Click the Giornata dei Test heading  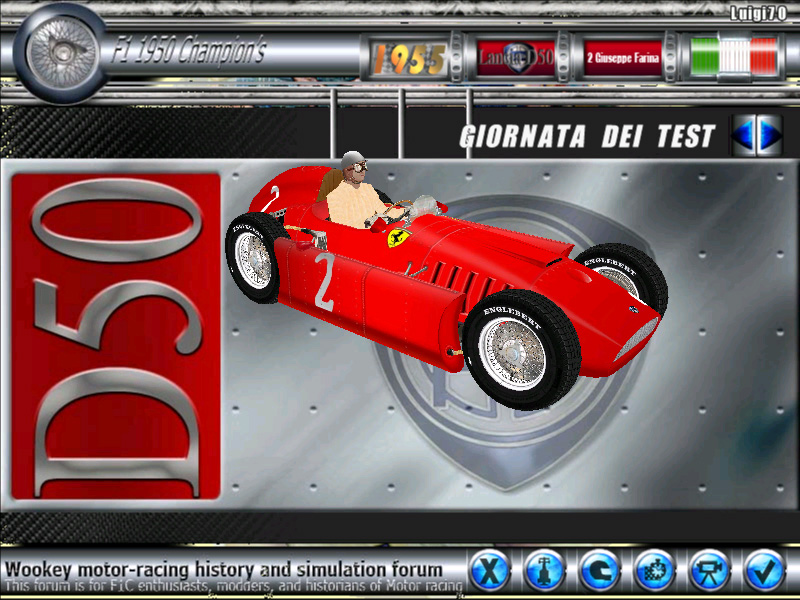(x=587, y=136)
